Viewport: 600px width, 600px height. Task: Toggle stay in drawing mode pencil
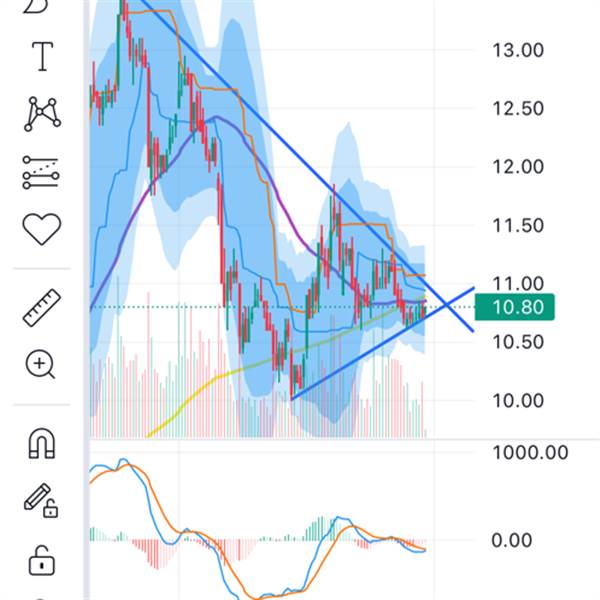[41, 501]
